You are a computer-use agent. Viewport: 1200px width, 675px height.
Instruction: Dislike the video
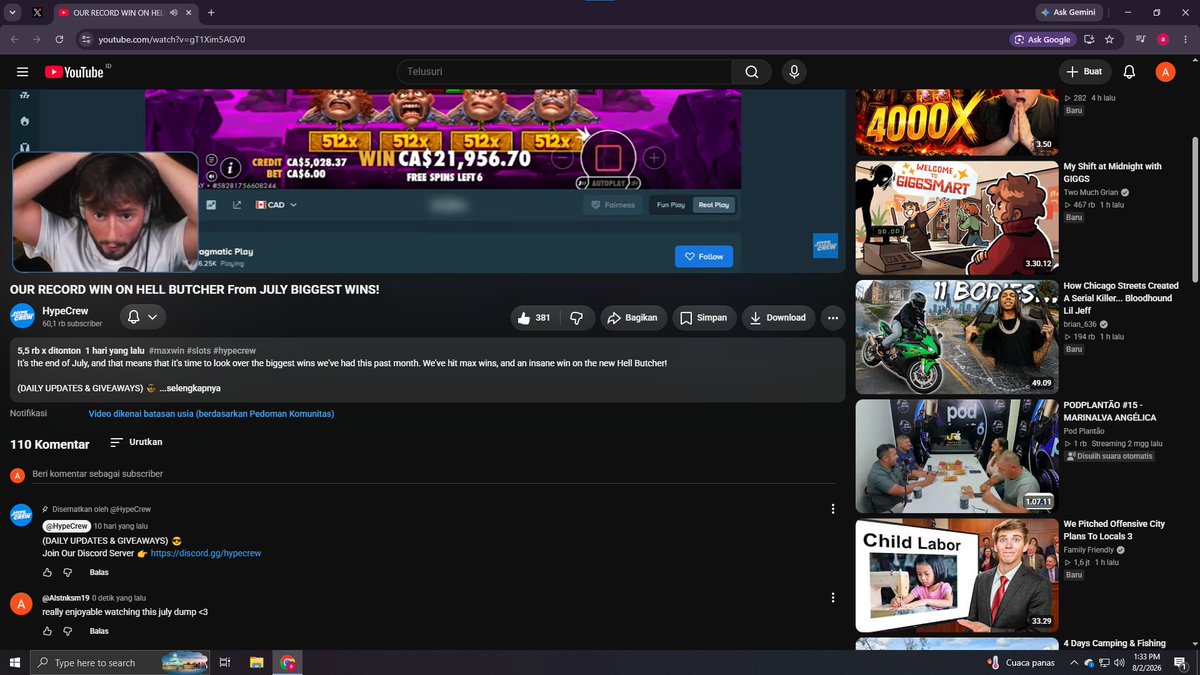click(x=576, y=318)
